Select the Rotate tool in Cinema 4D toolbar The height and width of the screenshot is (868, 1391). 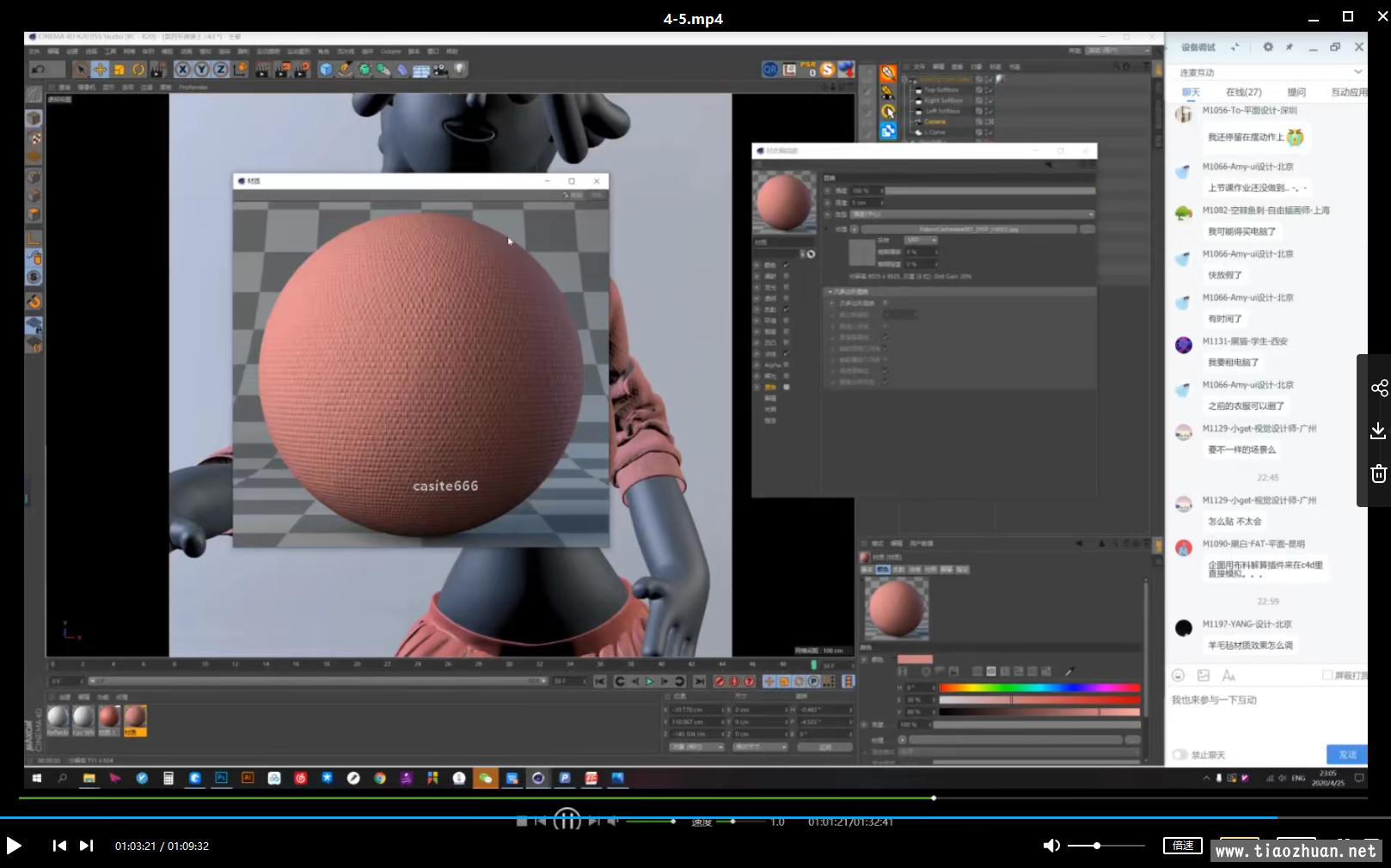(x=138, y=70)
